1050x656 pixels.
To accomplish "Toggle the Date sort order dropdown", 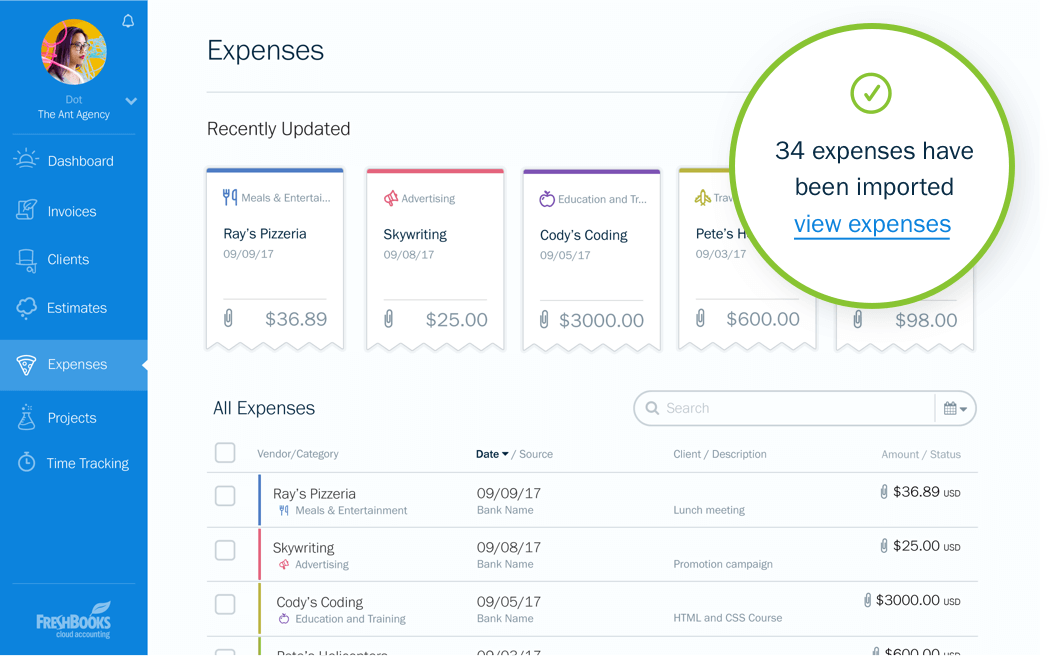I will (x=505, y=453).
